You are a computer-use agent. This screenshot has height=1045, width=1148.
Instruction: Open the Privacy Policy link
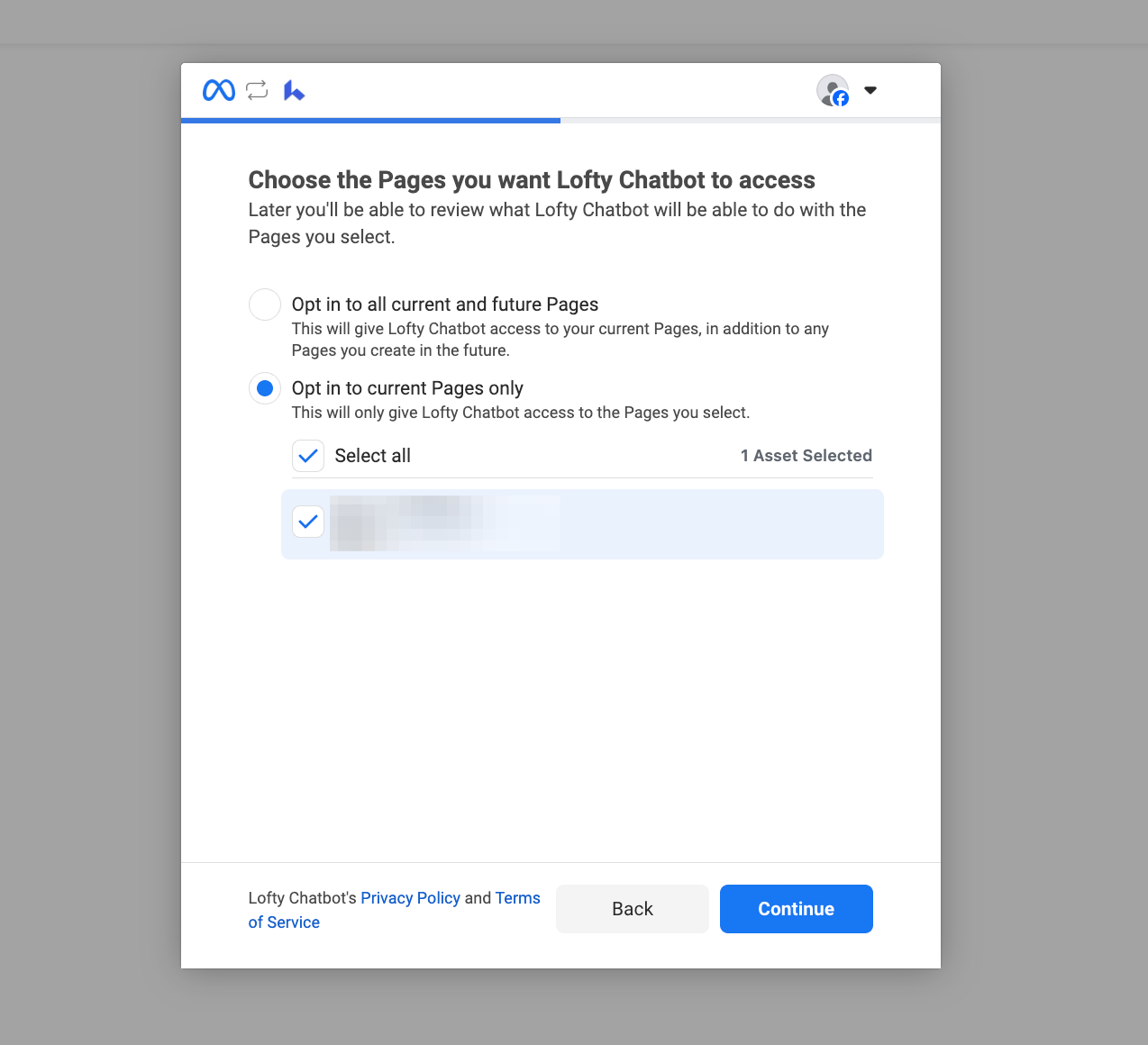click(410, 898)
